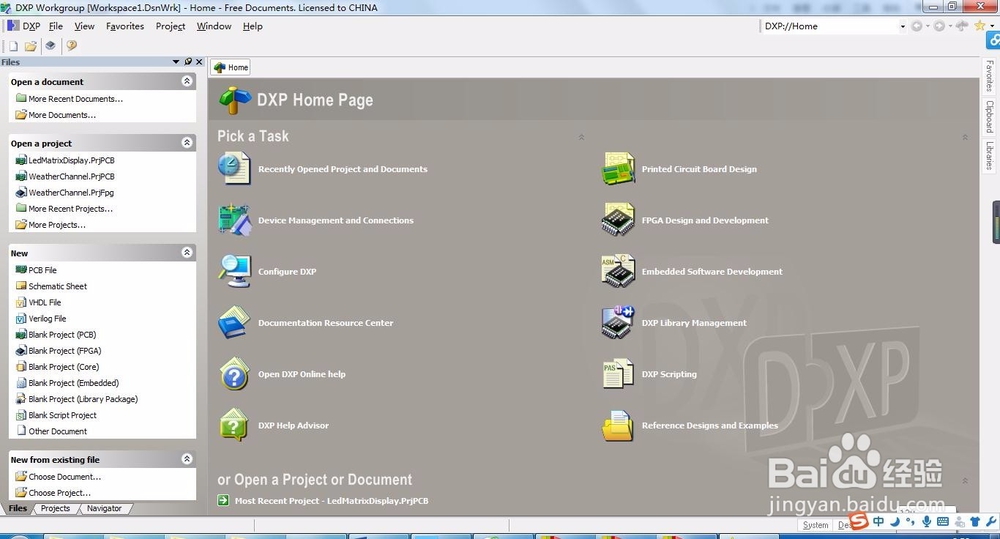Collapse the New from existing file section
The height and width of the screenshot is (539, 1000).
point(187,459)
